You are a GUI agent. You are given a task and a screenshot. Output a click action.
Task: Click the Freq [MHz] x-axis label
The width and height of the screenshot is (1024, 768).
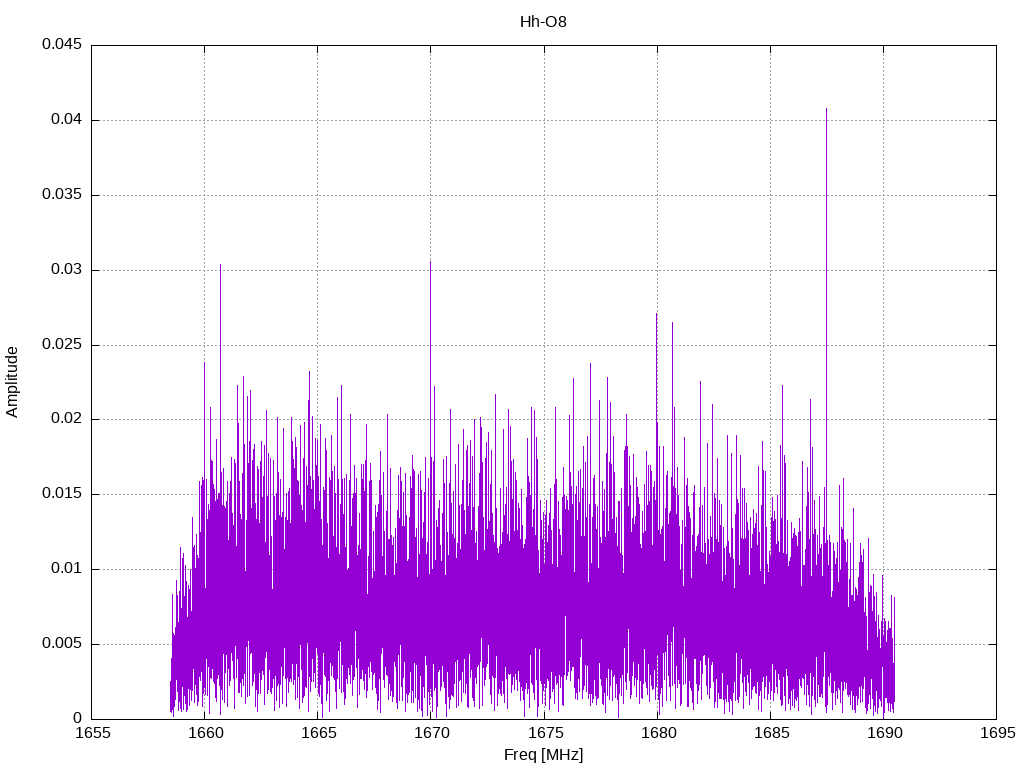pyautogui.click(x=543, y=755)
